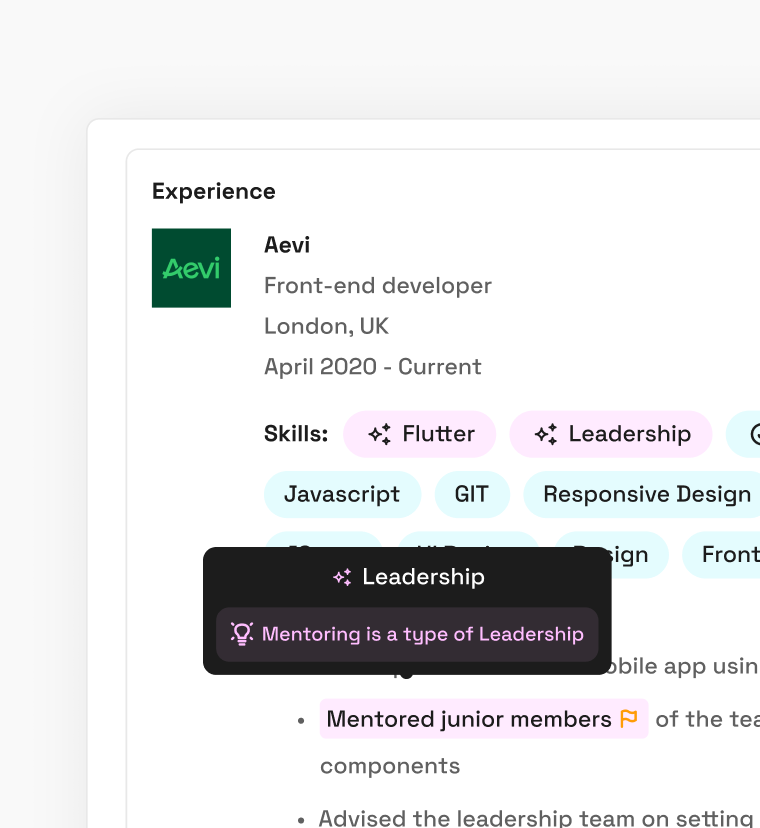
Task: Select the GIT skill chip
Action: coord(472,494)
